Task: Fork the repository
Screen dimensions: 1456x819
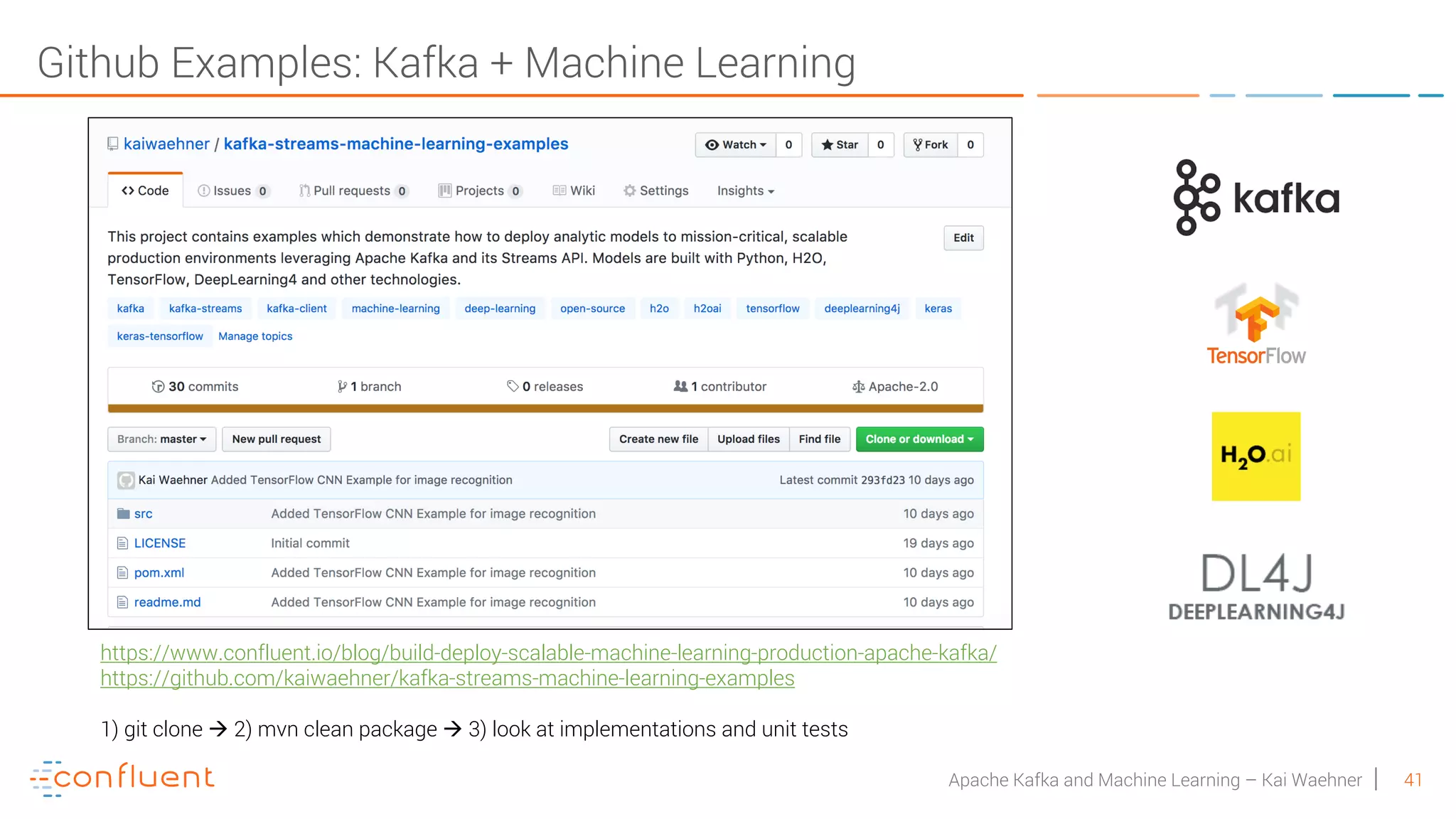Action: [x=931, y=145]
